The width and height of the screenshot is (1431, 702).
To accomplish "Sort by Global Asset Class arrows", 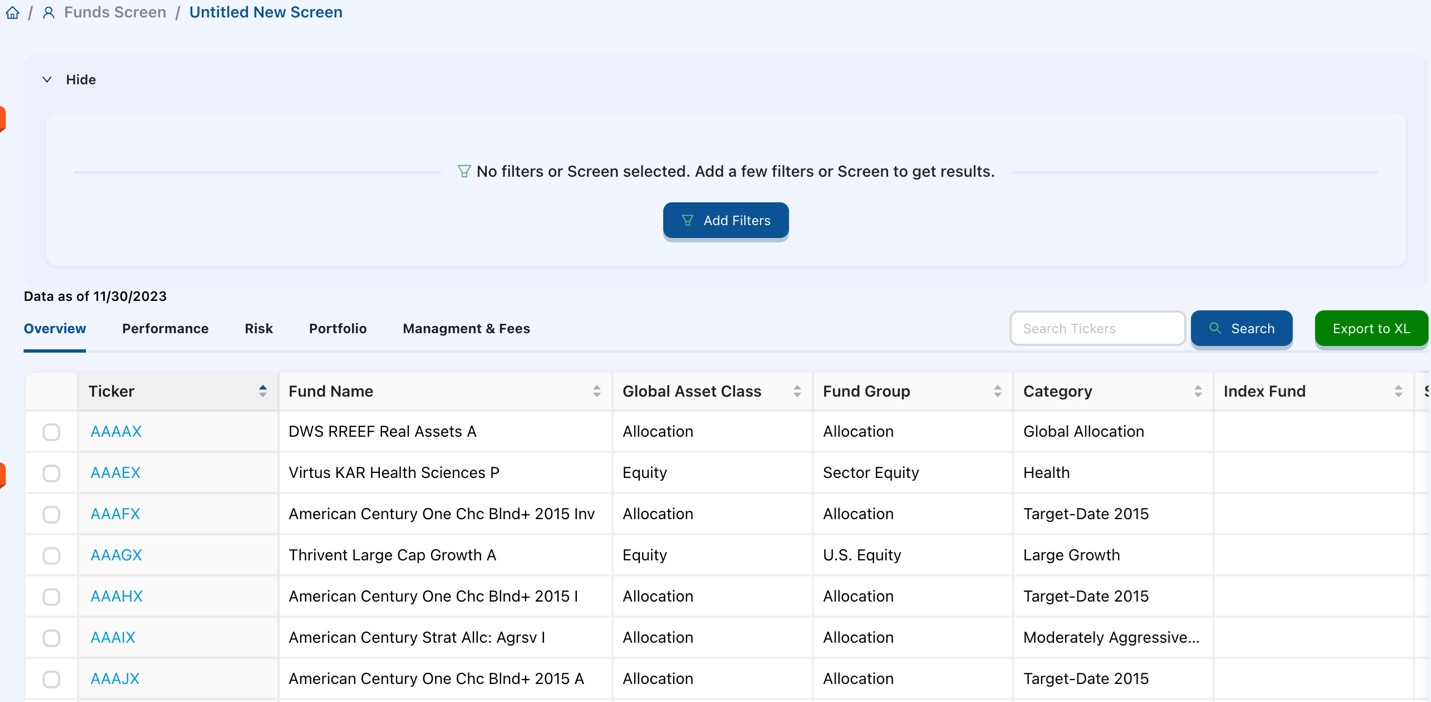I will pos(797,391).
